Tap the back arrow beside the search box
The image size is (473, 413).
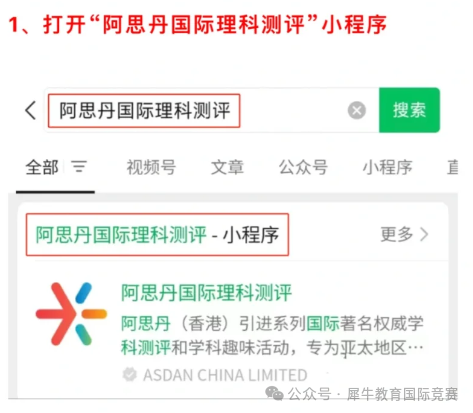pos(30,110)
